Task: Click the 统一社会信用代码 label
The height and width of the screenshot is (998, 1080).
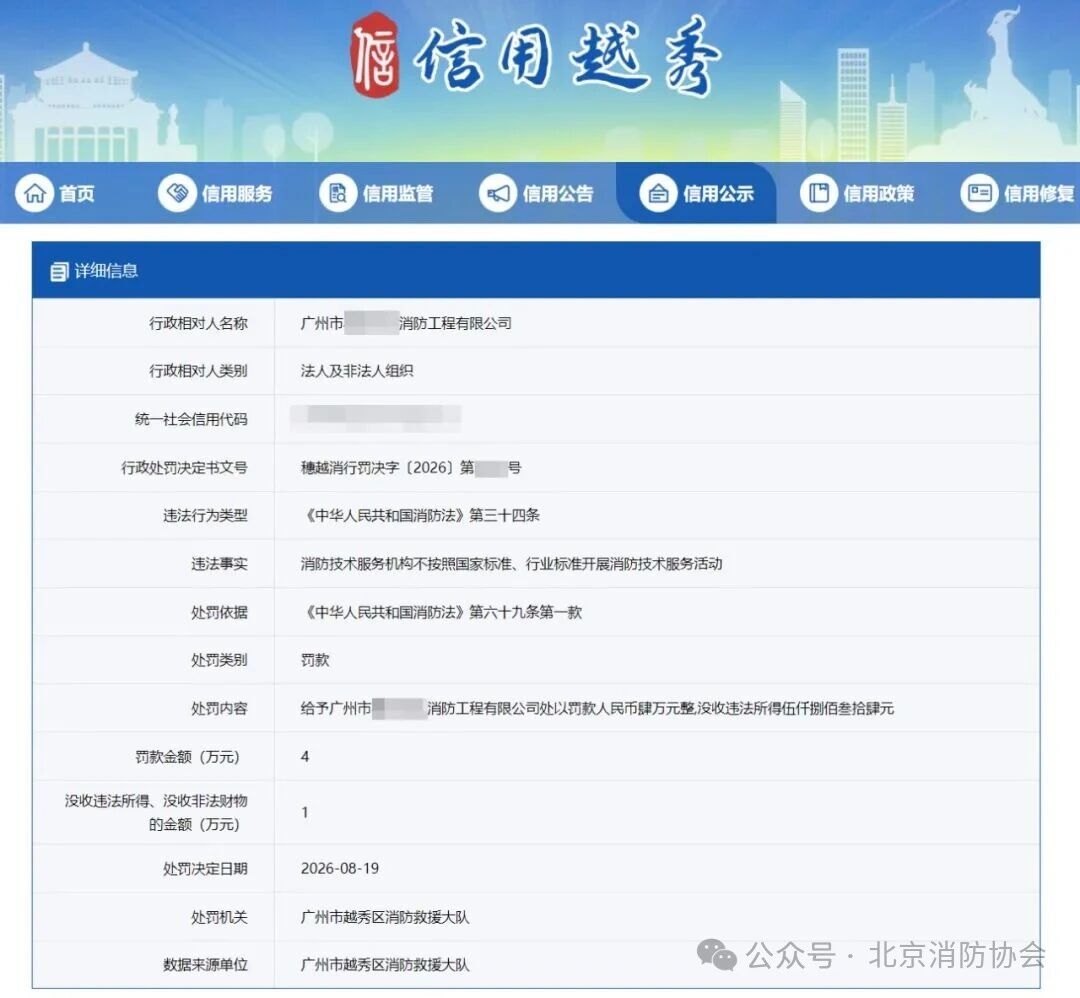Action: coord(191,419)
